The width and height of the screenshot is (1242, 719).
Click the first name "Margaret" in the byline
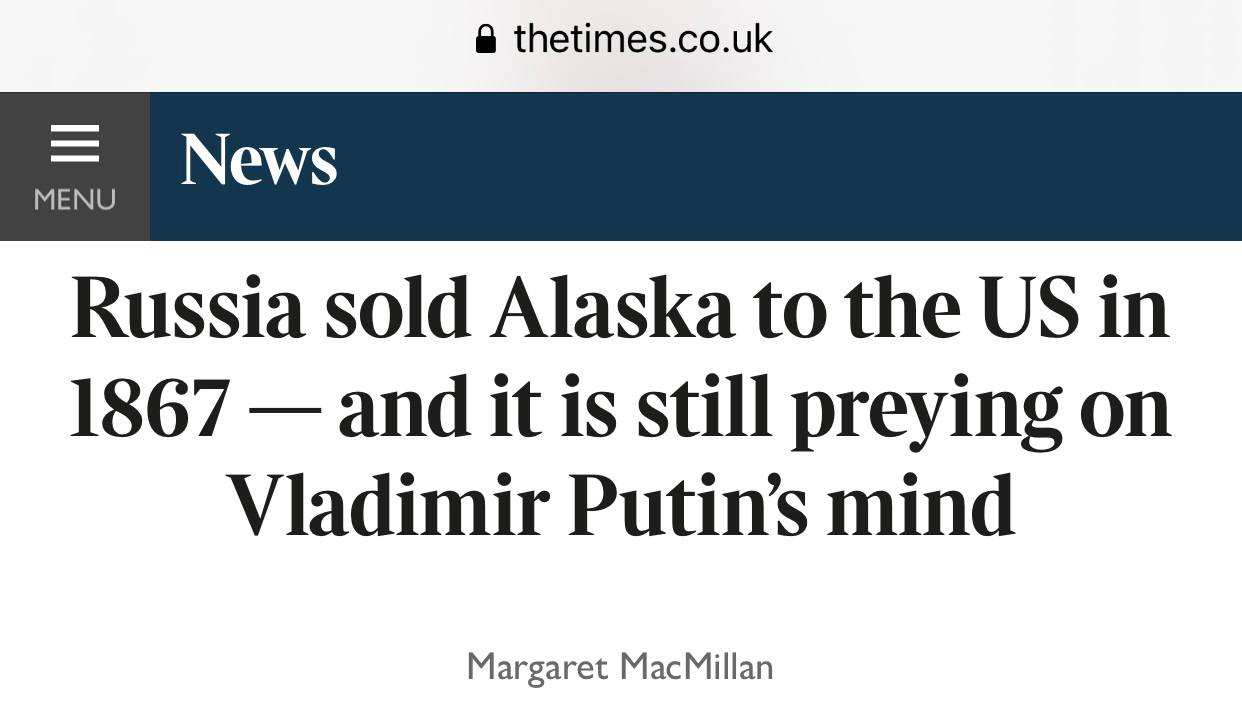537,666
